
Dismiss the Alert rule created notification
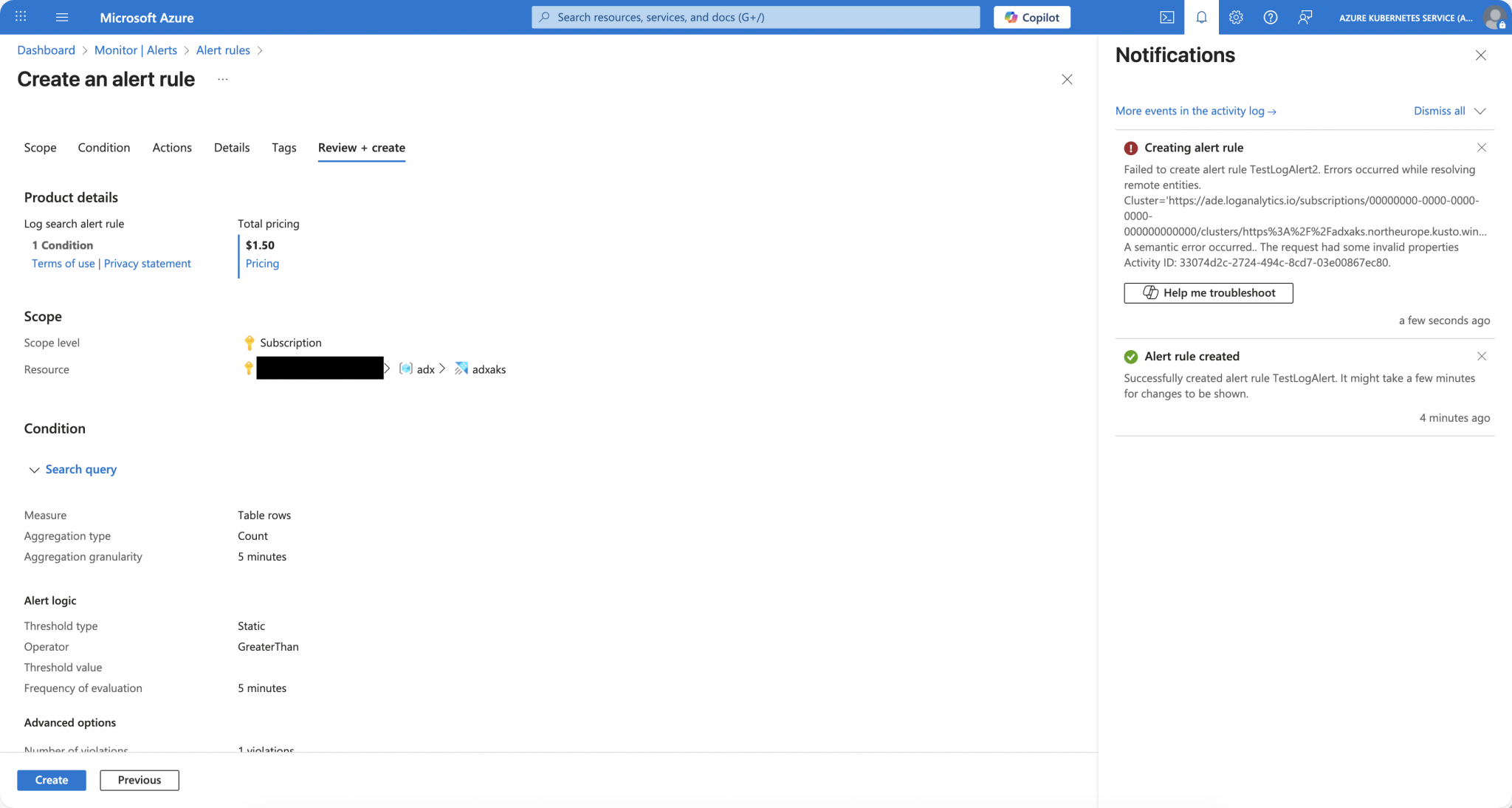[1481, 356]
